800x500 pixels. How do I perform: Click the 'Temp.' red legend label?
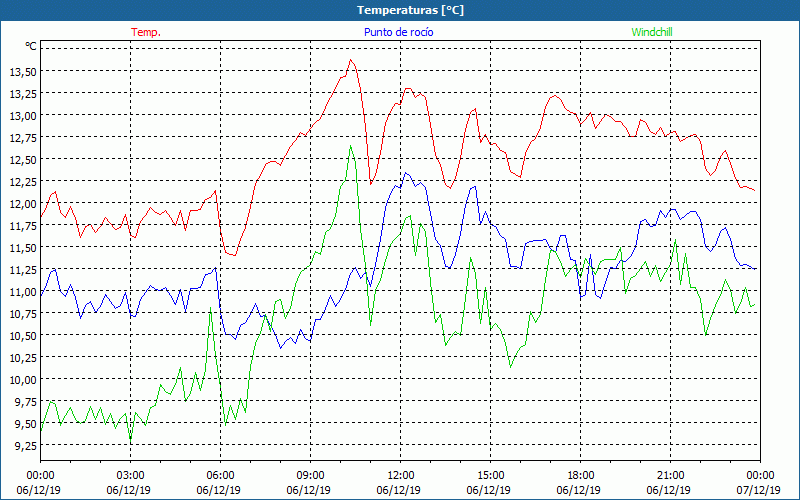[146, 32]
